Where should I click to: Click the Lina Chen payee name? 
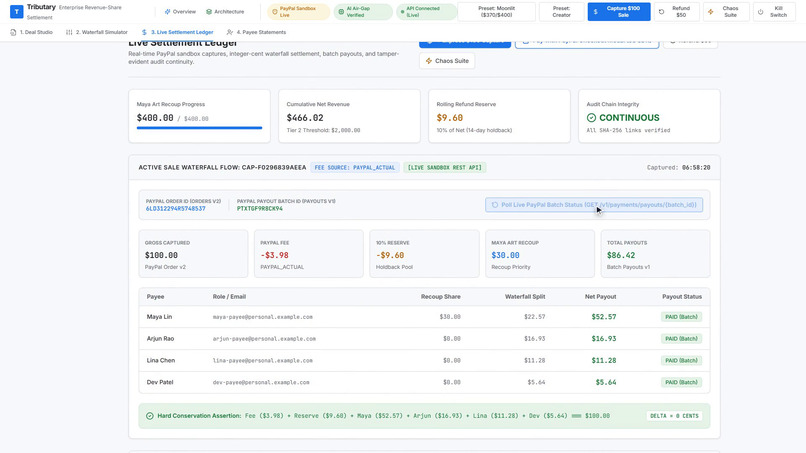pos(161,360)
